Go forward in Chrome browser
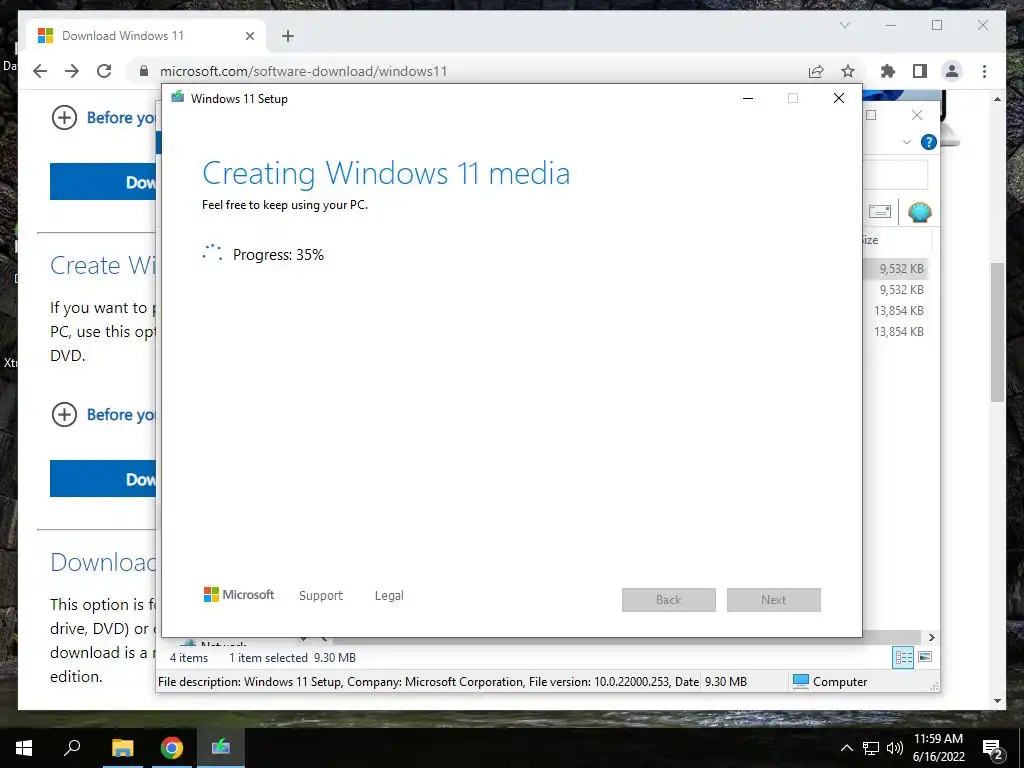Screen dimensions: 1024x768 click(72, 71)
